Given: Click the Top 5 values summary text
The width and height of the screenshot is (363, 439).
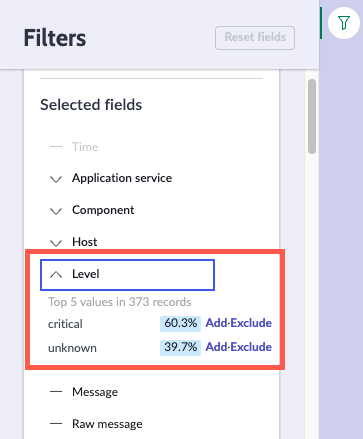Looking at the screenshot, I should (x=120, y=302).
